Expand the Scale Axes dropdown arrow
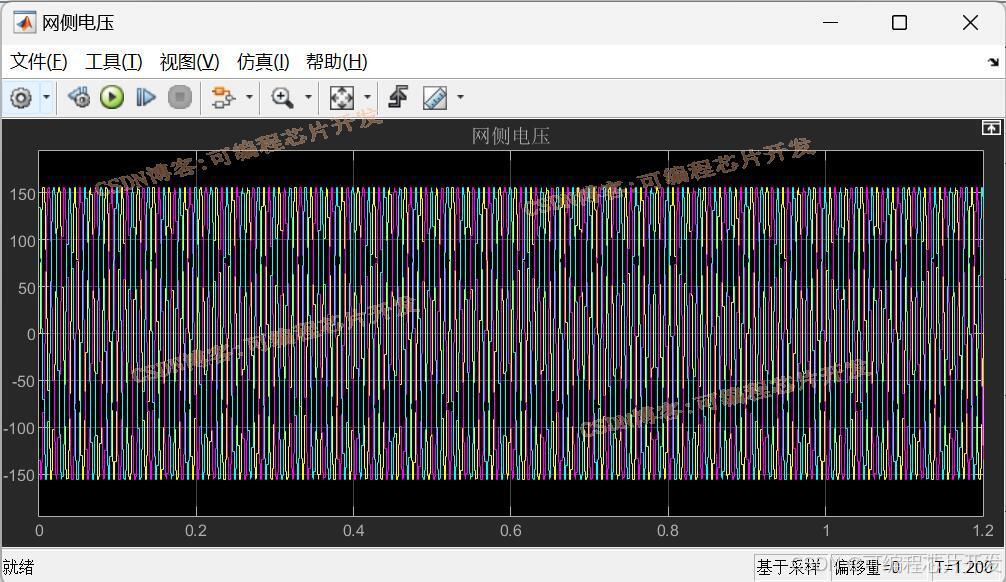Viewport: 1006px width, 582px height. pos(367,97)
